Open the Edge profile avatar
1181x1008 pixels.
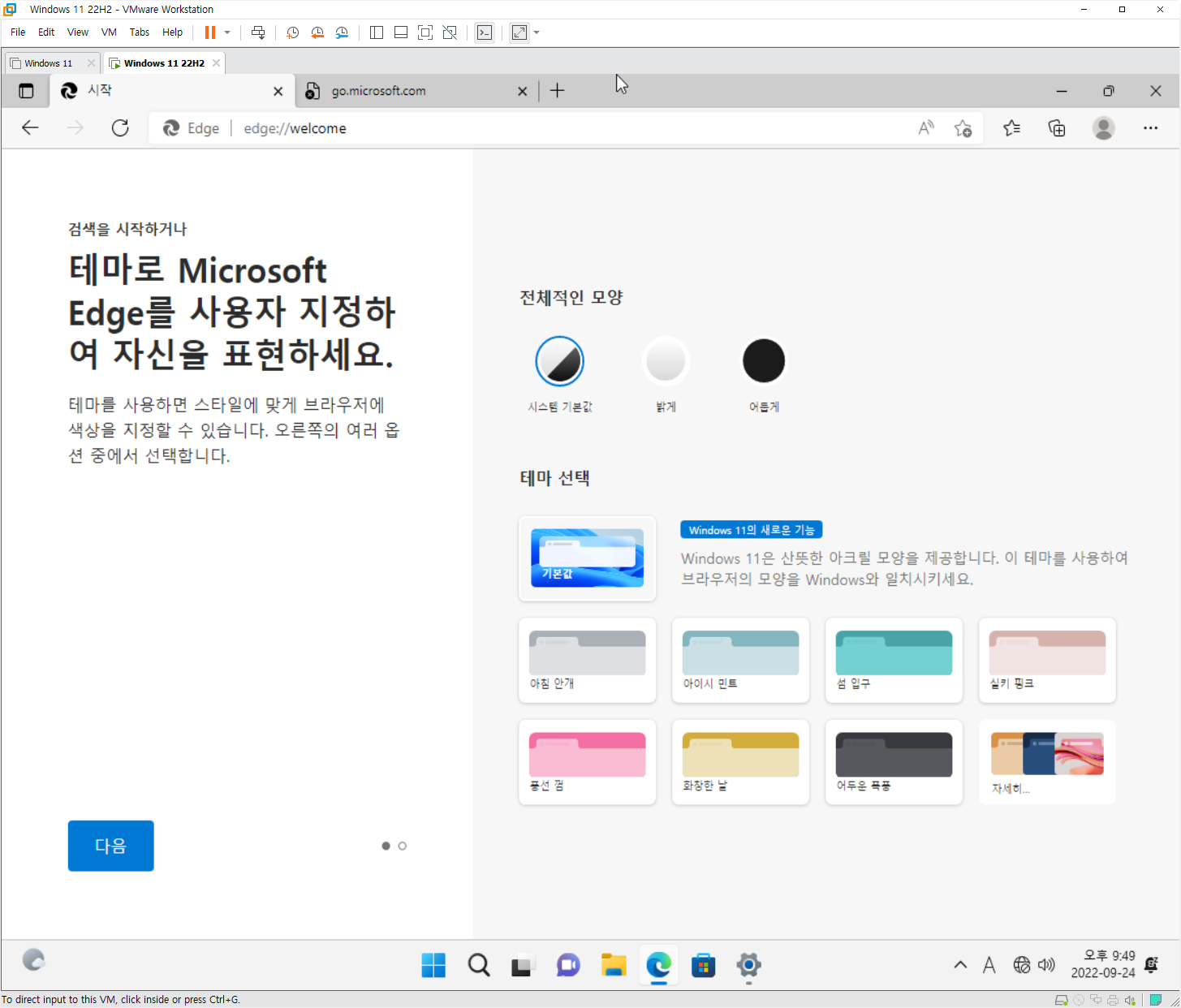pos(1103,128)
